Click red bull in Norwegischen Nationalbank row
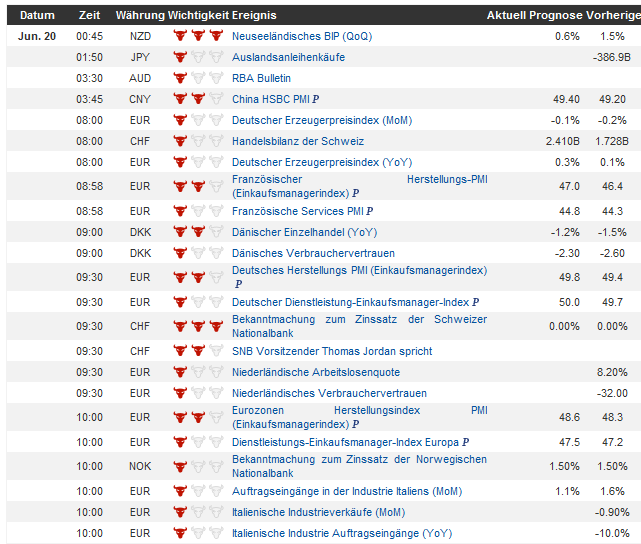Image resolution: width=641 pixels, height=544 pixels. click(x=180, y=466)
